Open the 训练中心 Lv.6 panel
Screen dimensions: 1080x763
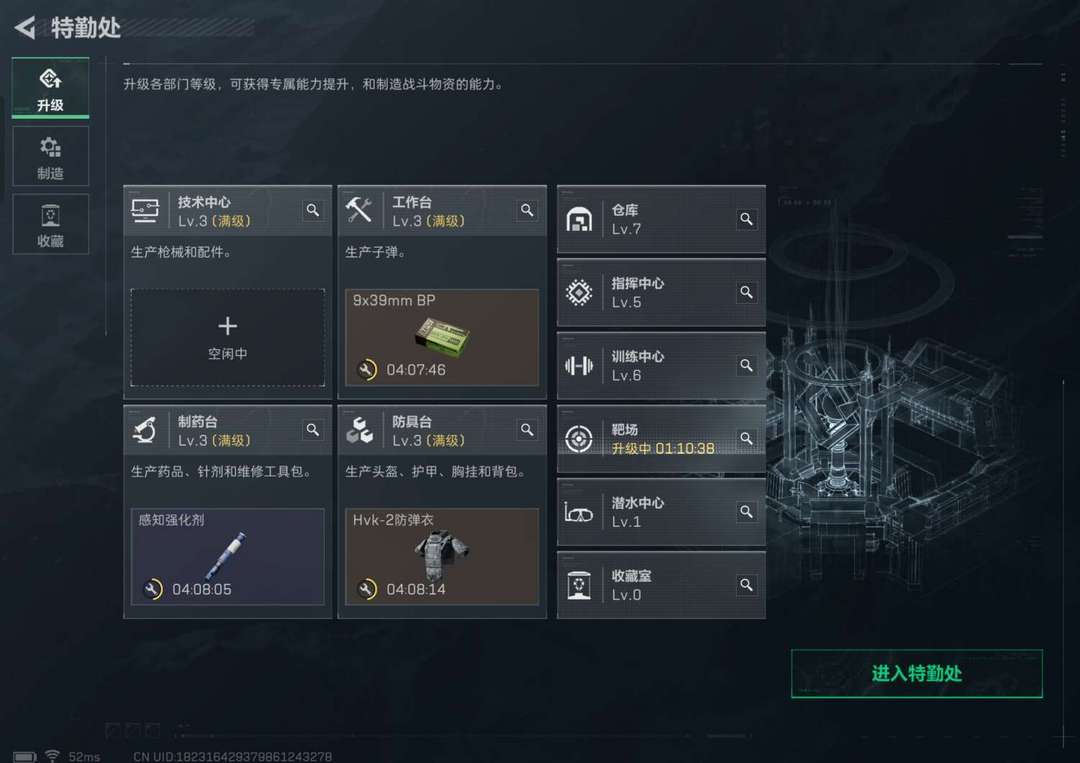[x=661, y=366]
